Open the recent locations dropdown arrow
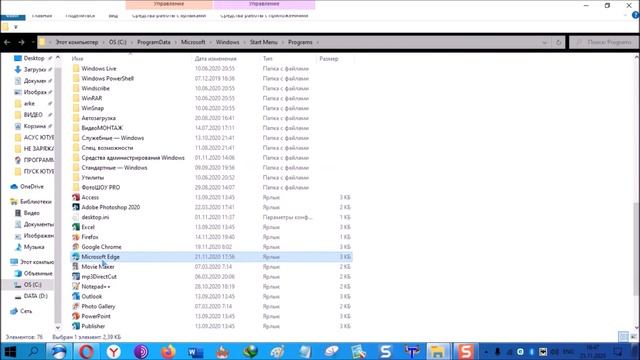640x360 pixels. [33, 42]
